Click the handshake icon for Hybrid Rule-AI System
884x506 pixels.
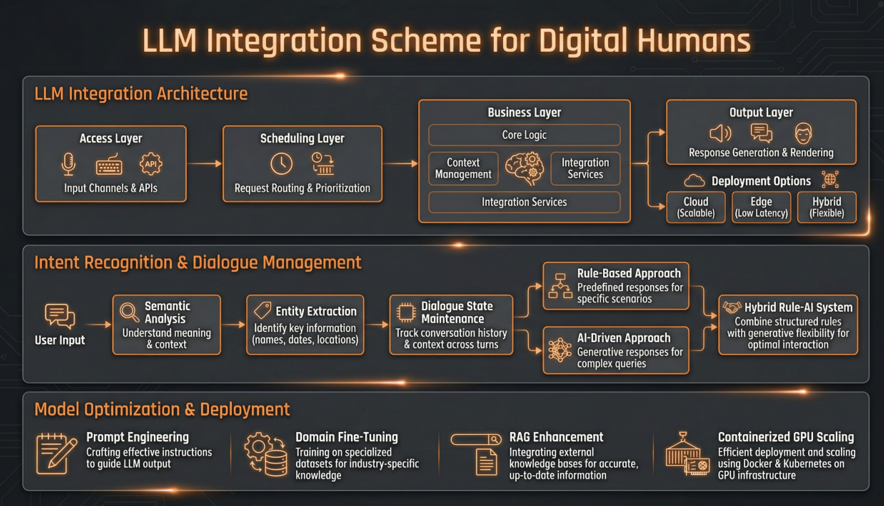(x=732, y=308)
